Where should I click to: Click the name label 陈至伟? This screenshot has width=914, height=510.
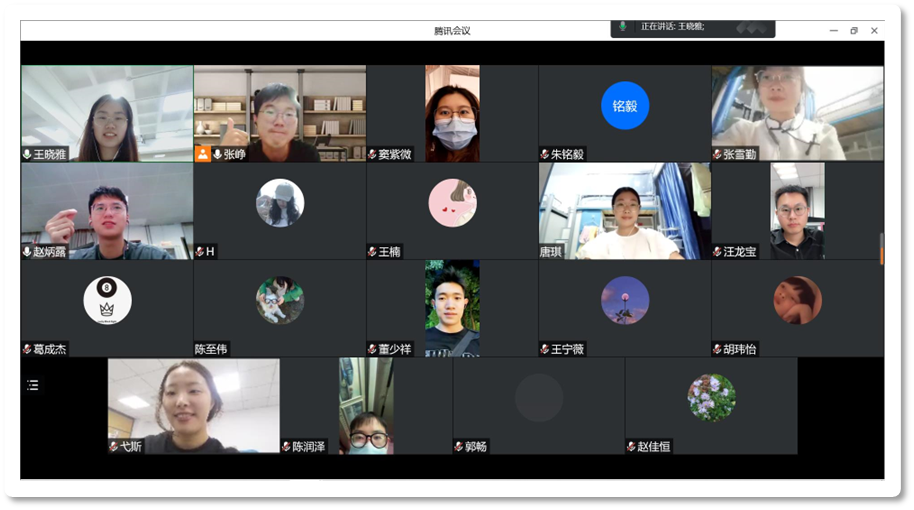(212, 350)
